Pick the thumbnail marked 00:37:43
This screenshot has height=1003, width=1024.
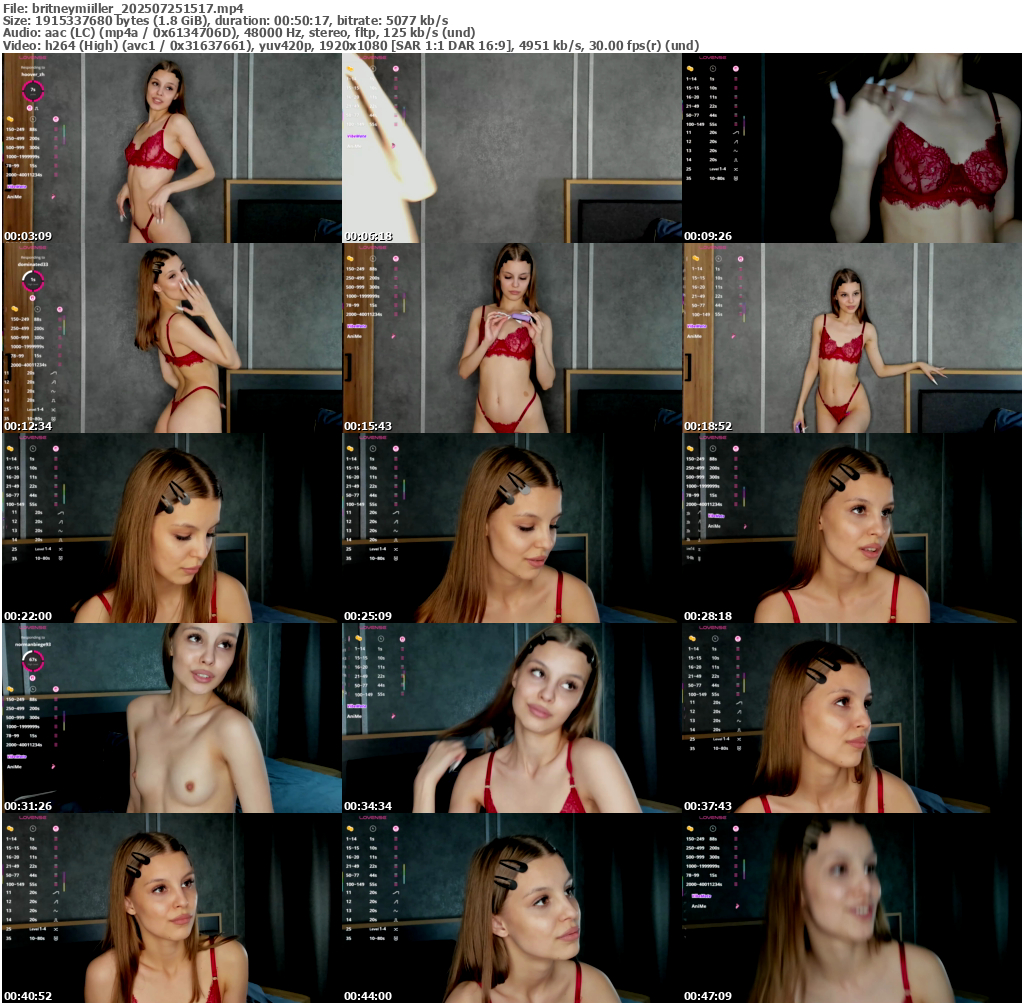click(x=852, y=718)
